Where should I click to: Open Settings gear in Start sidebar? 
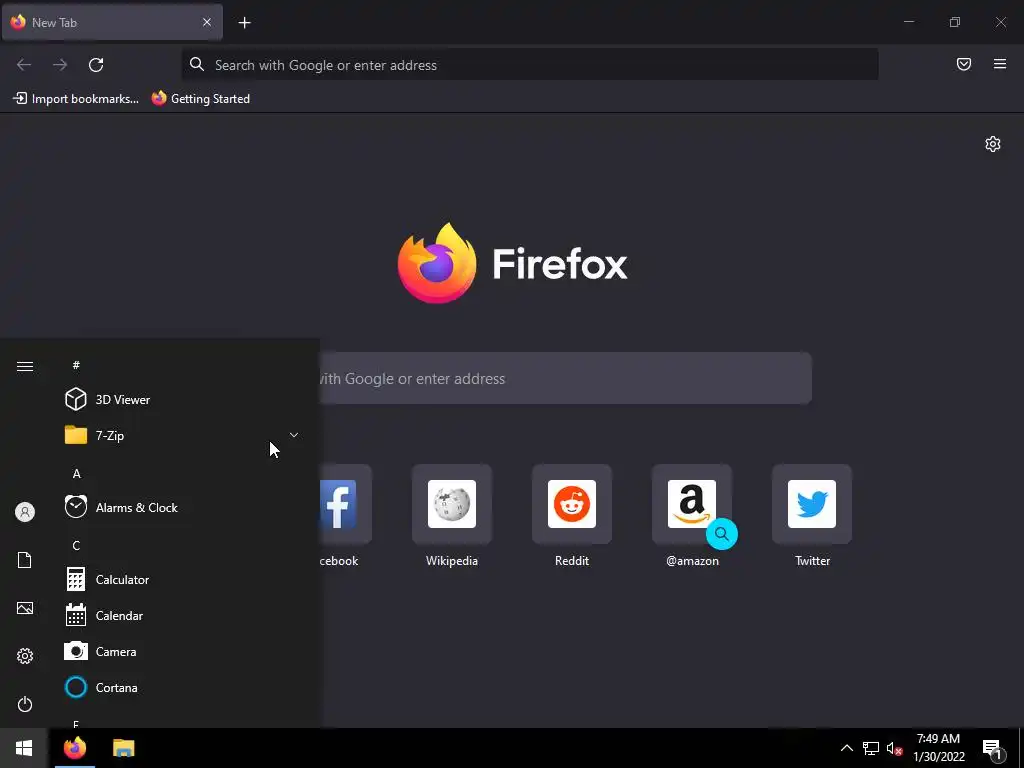[x=25, y=656]
